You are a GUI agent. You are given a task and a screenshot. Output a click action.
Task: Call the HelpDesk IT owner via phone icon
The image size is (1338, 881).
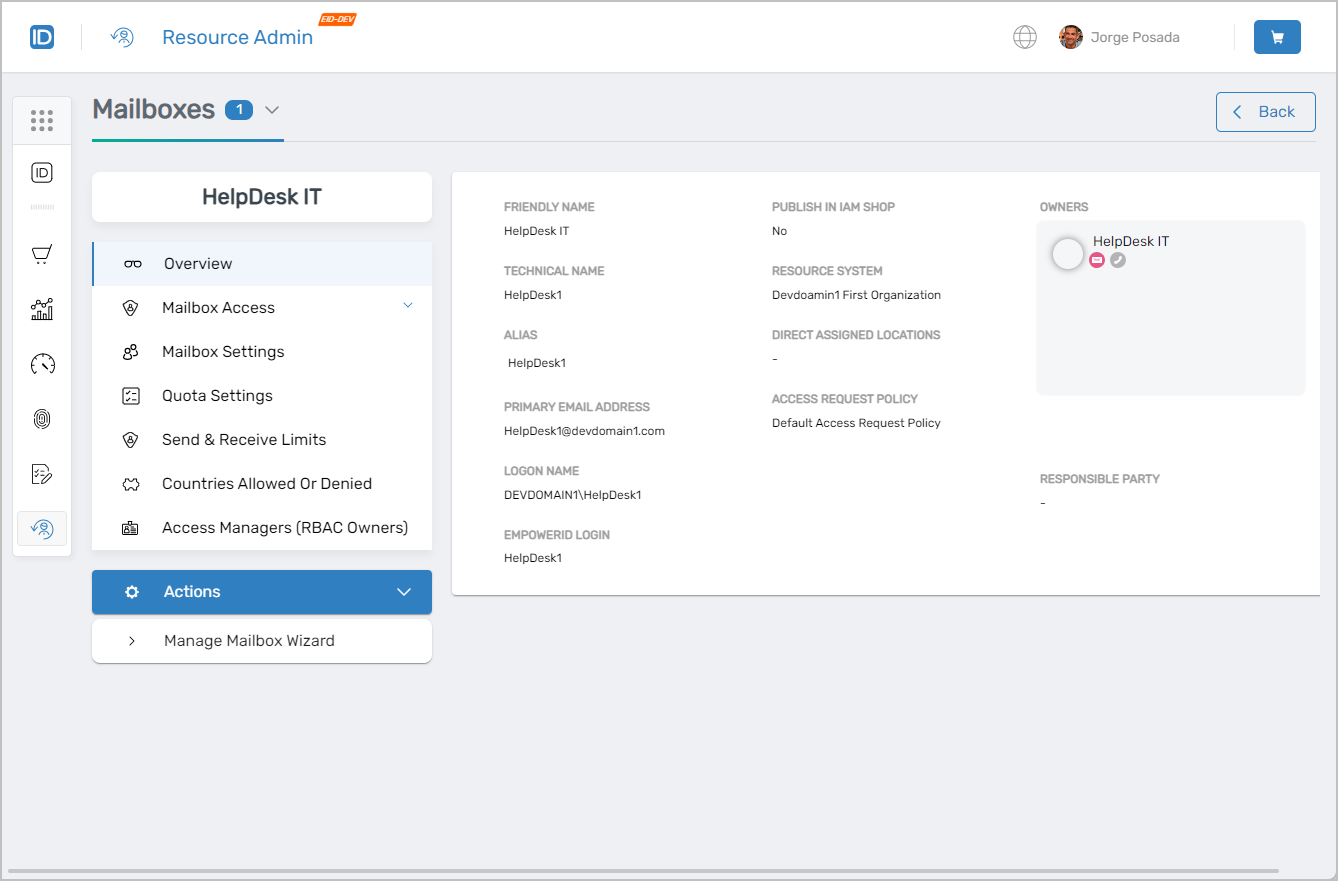click(x=1117, y=259)
